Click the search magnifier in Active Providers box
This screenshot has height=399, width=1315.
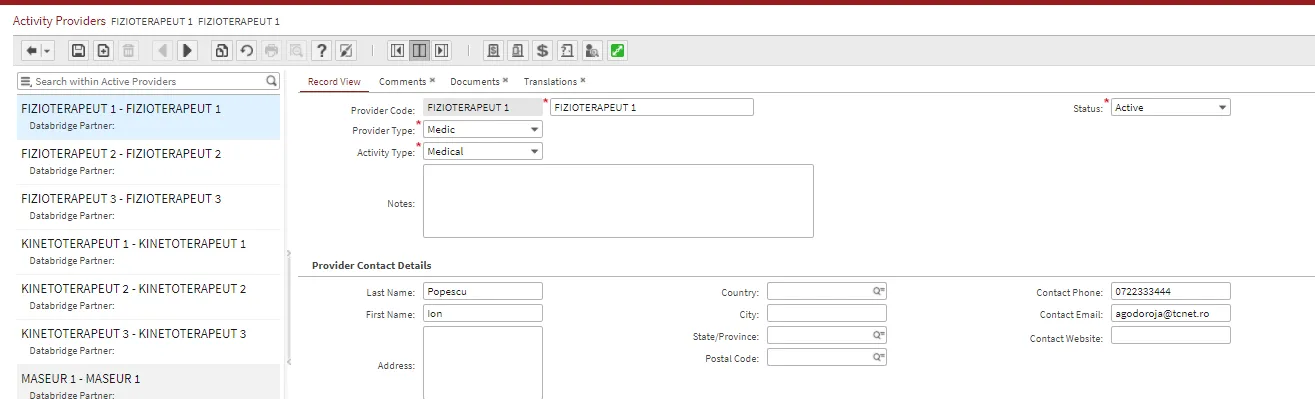click(271, 81)
